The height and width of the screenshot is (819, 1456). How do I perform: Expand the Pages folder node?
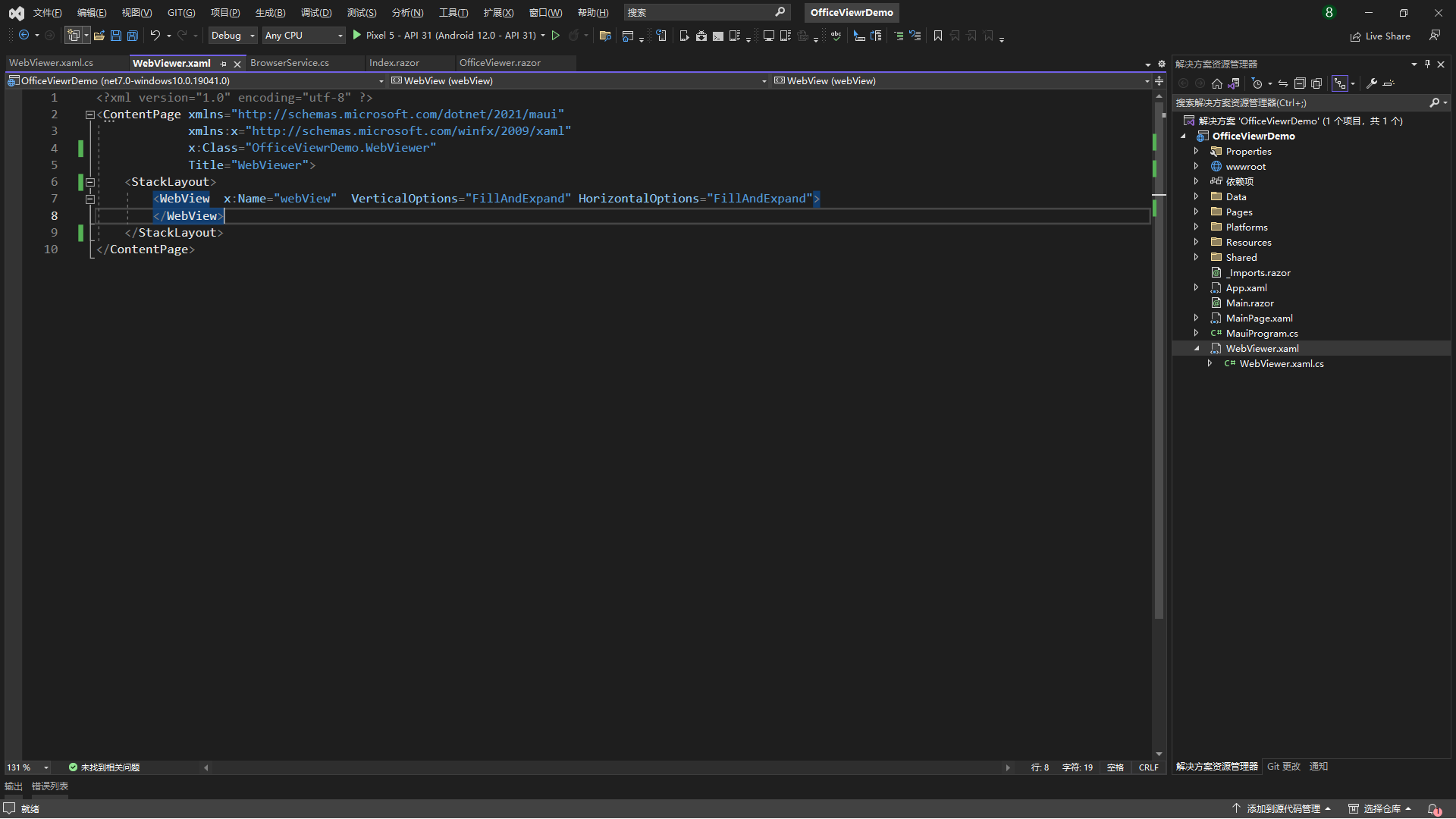coord(1196,212)
